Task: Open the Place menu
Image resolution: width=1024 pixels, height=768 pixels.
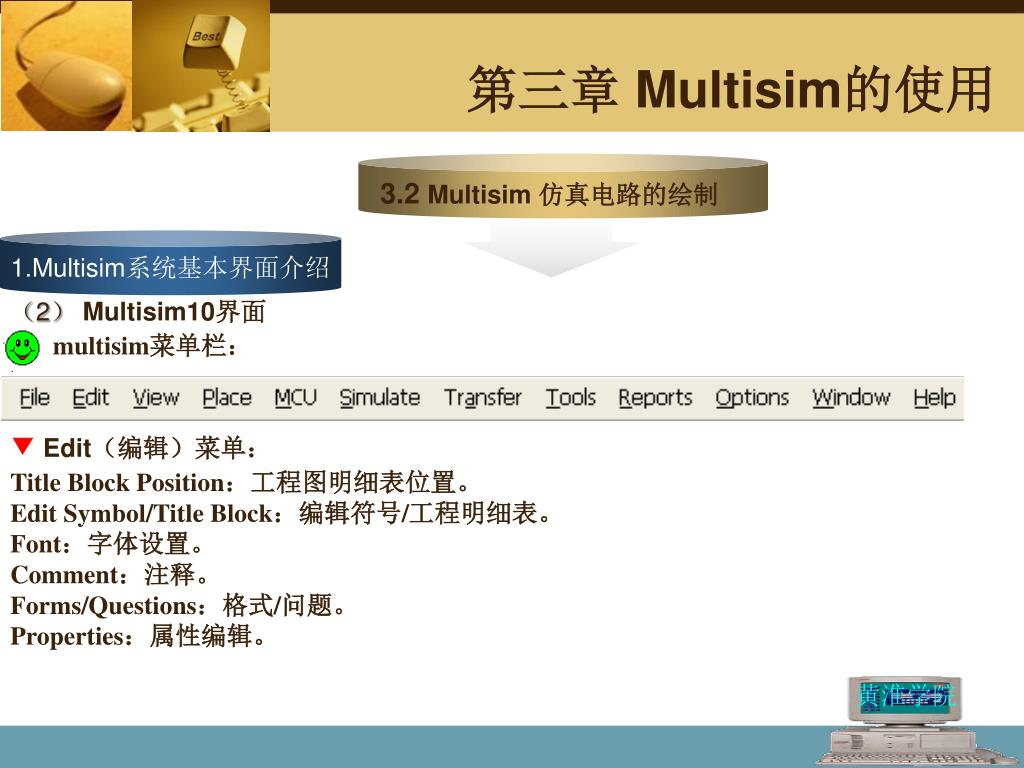Action: [x=227, y=397]
